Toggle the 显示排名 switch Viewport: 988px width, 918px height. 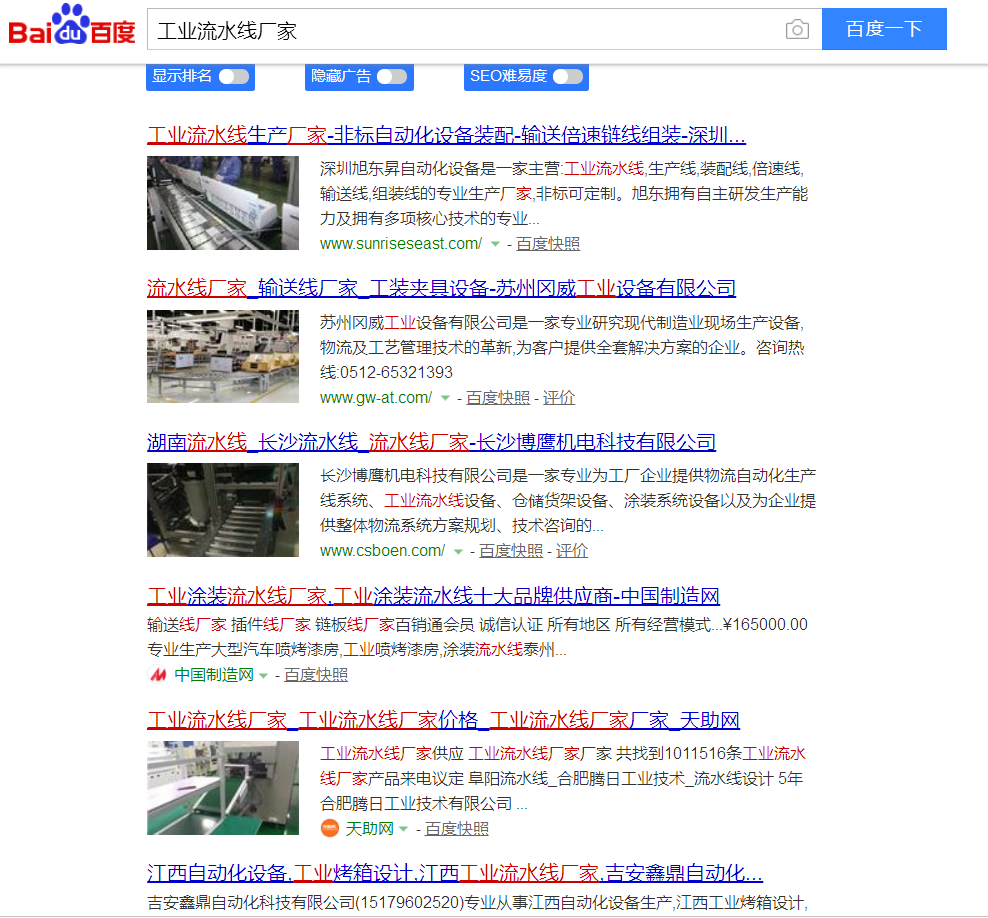(234, 77)
